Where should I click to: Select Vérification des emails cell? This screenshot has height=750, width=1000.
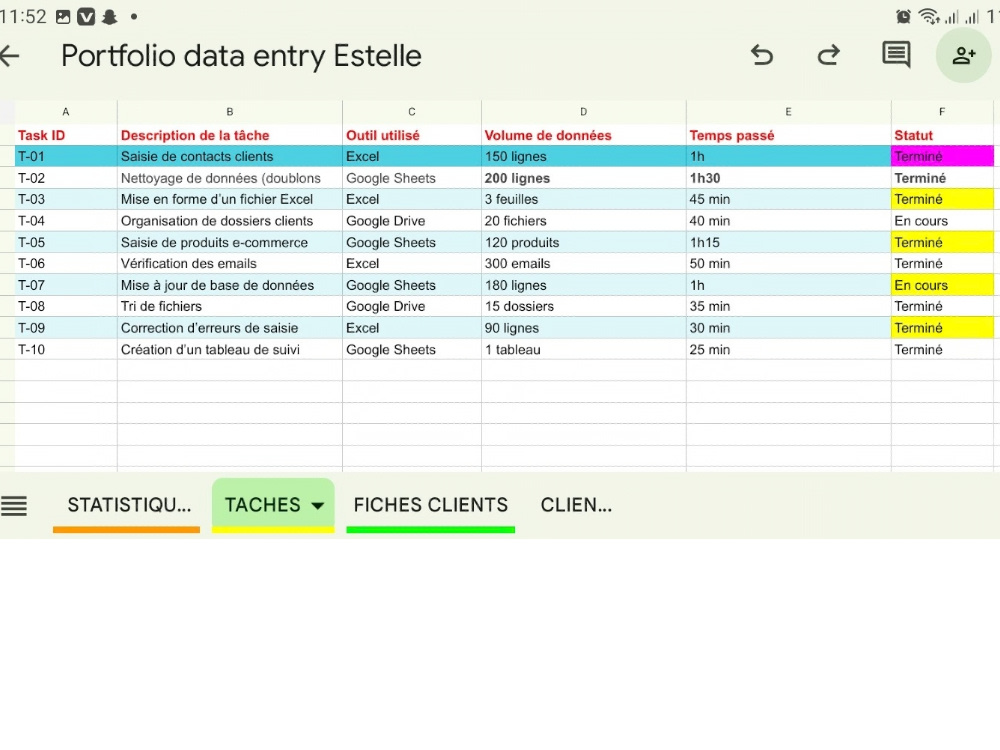coord(230,263)
